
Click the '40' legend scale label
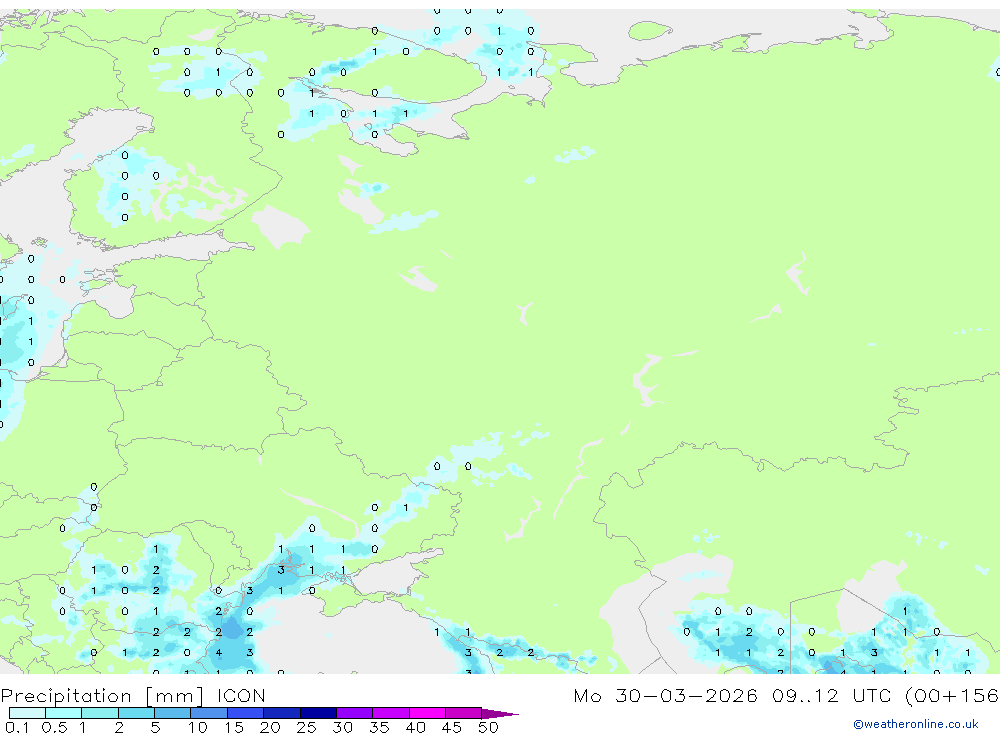click(x=415, y=727)
